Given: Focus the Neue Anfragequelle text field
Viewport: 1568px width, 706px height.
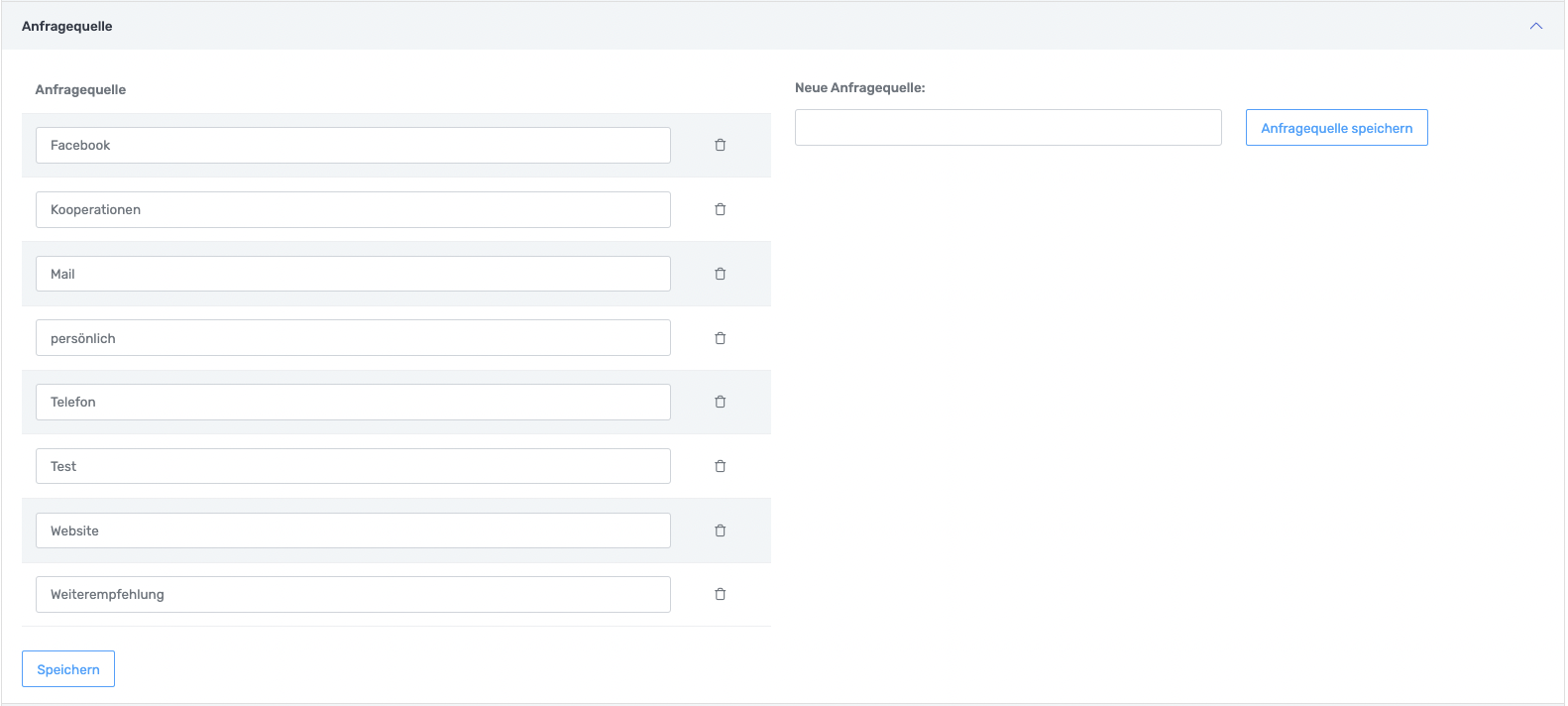Looking at the screenshot, I should pos(1008,128).
